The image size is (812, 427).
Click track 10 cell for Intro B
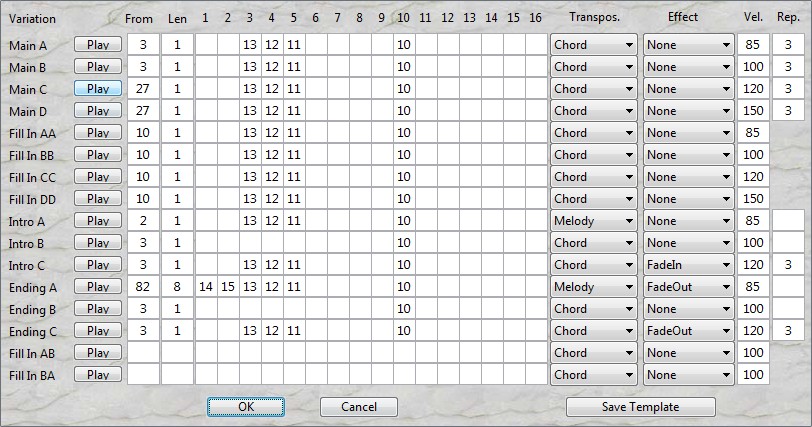(403, 243)
